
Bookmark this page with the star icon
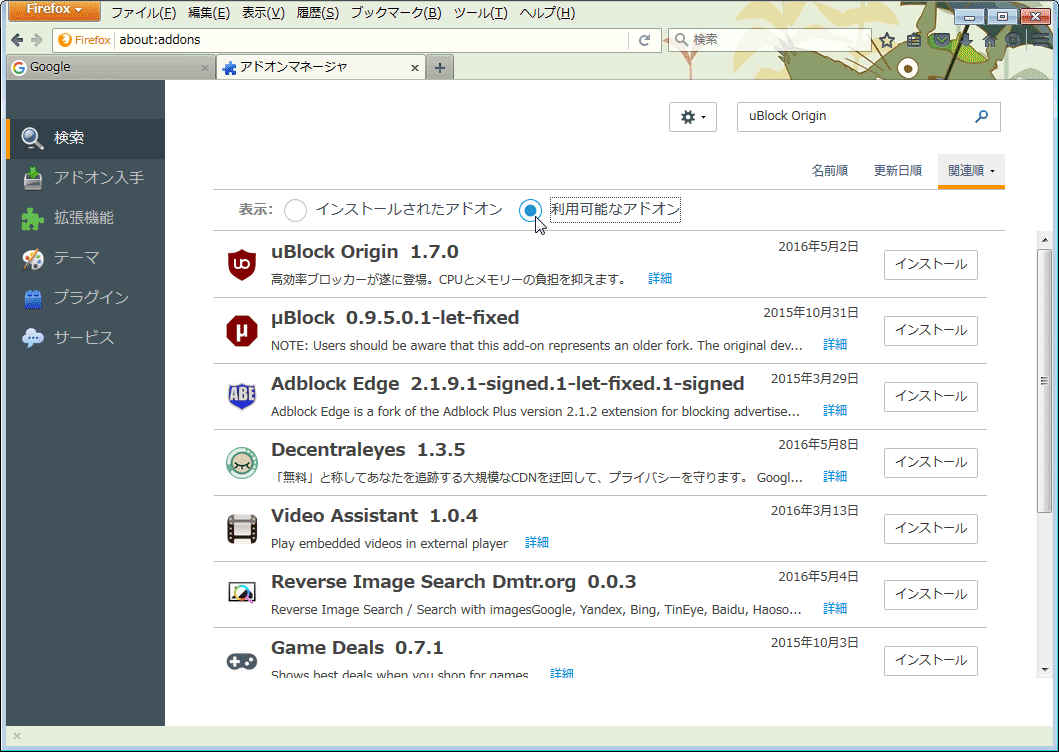(887, 41)
